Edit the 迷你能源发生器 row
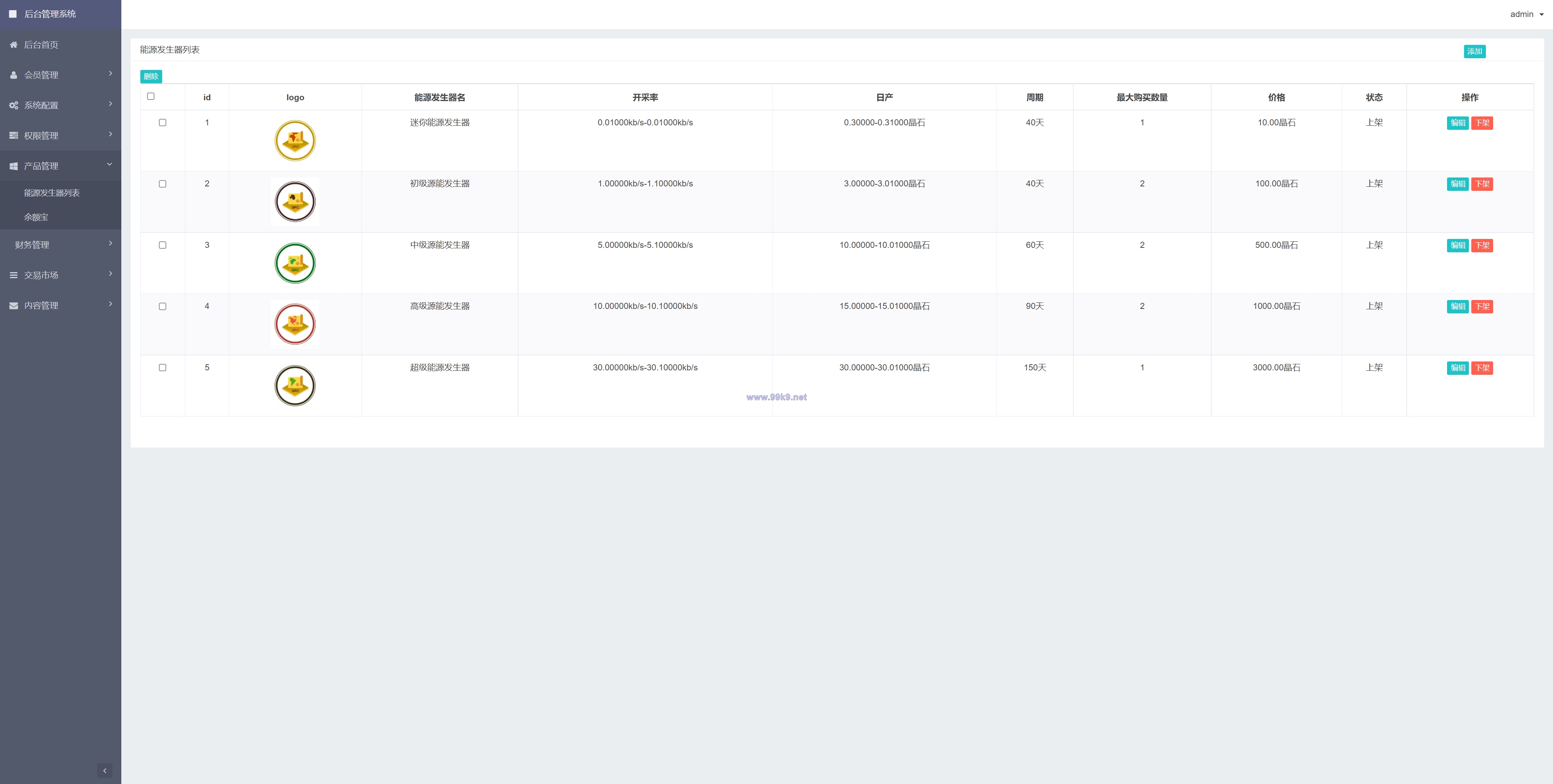Screen dimensions: 1553x784 click(1457, 123)
